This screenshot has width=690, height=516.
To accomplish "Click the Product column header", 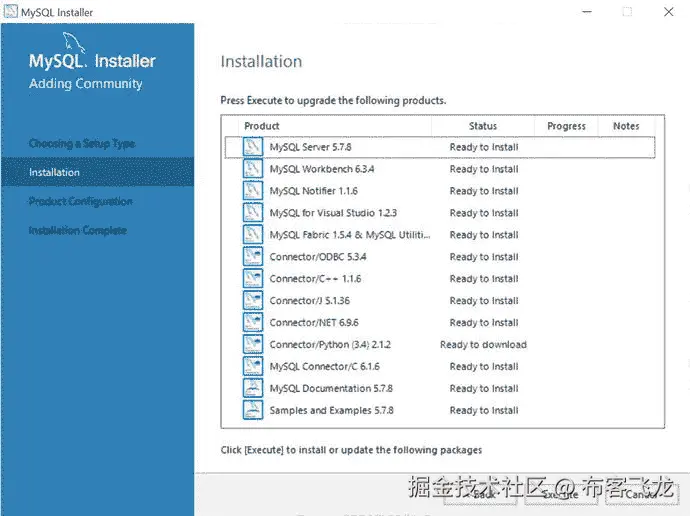I will 262,126.
